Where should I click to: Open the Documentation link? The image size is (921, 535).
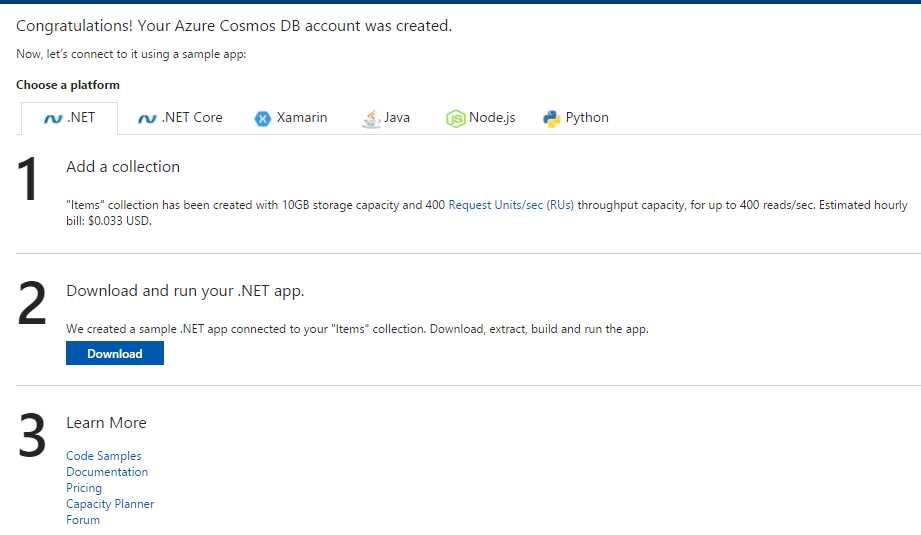[x=107, y=472]
